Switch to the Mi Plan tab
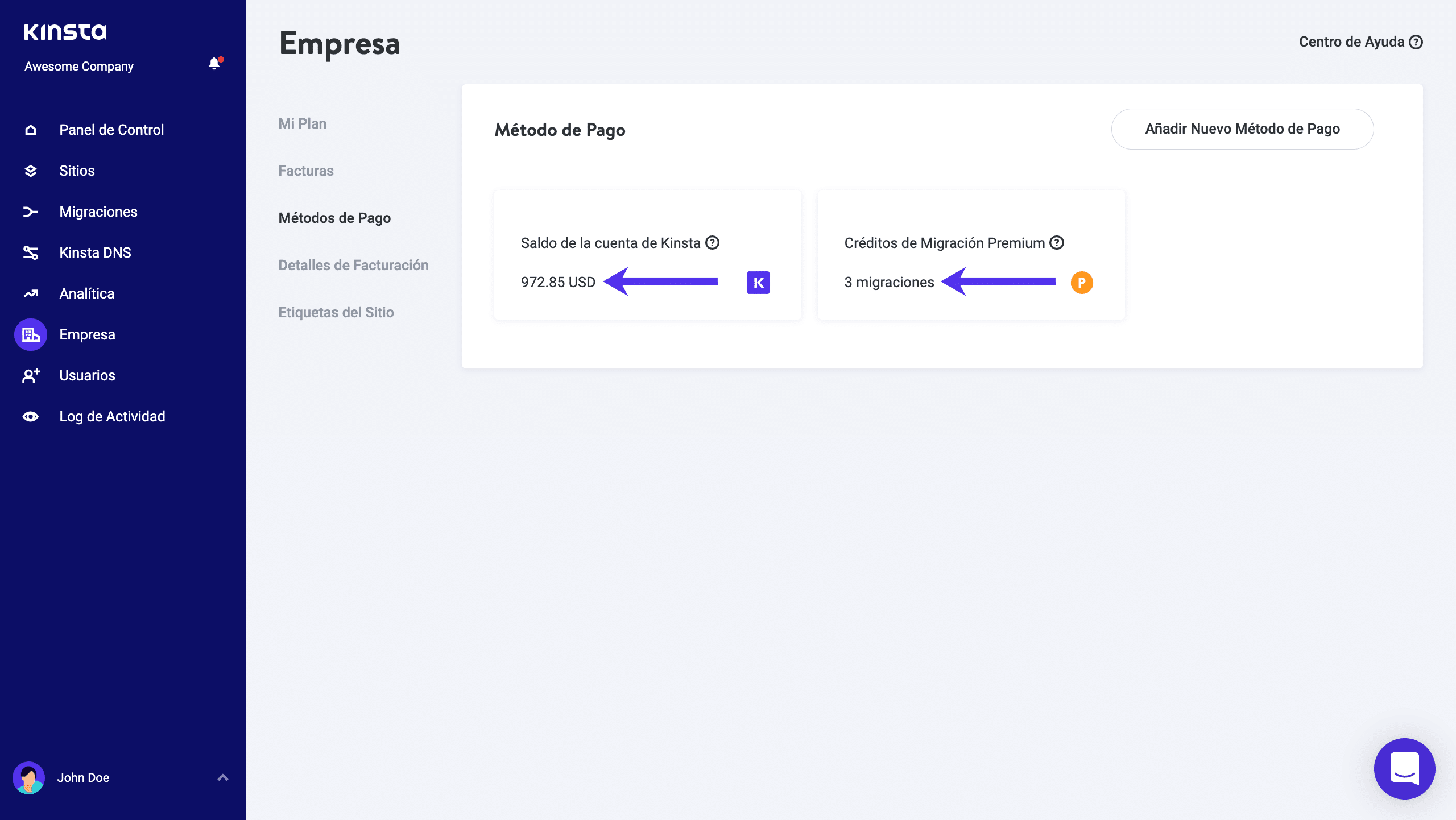 point(303,123)
